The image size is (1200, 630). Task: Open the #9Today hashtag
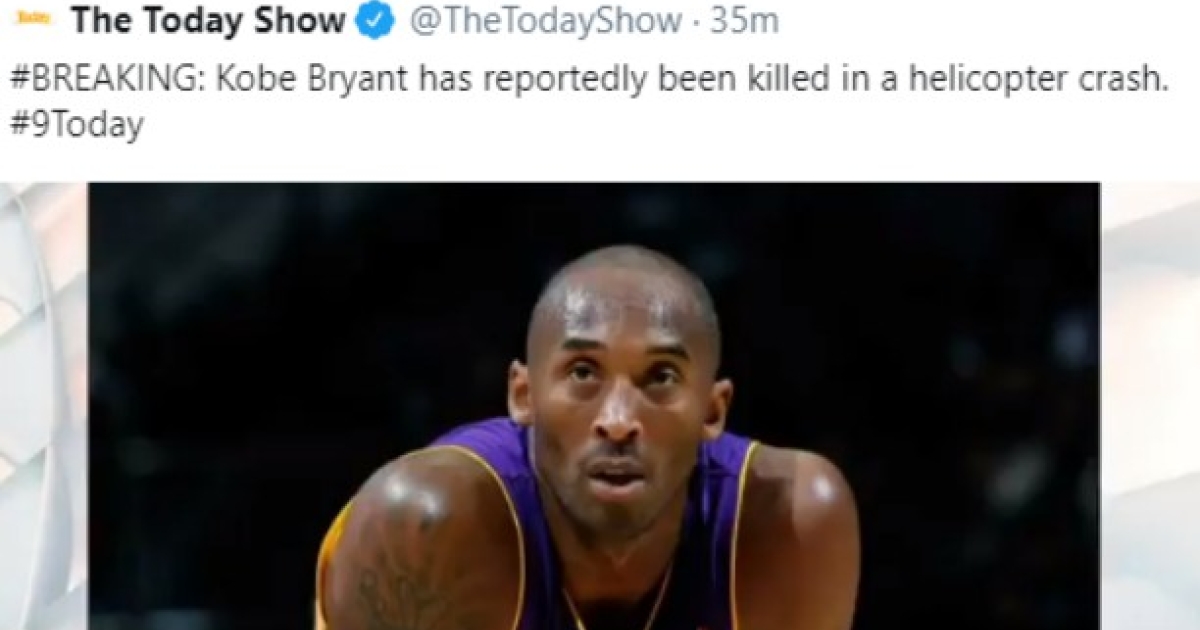(x=76, y=128)
